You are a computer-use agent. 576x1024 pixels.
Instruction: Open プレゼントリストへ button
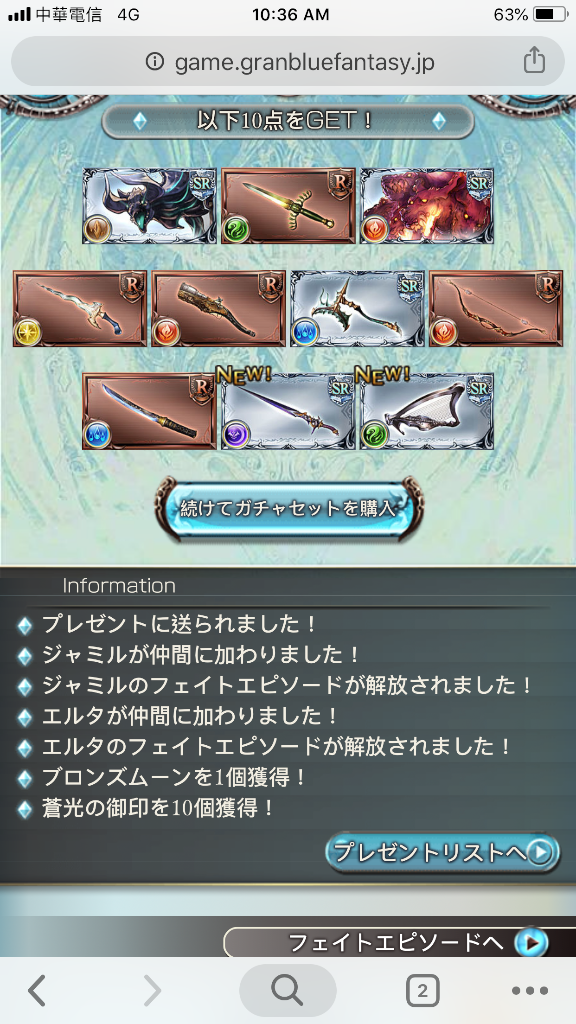(443, 852)
